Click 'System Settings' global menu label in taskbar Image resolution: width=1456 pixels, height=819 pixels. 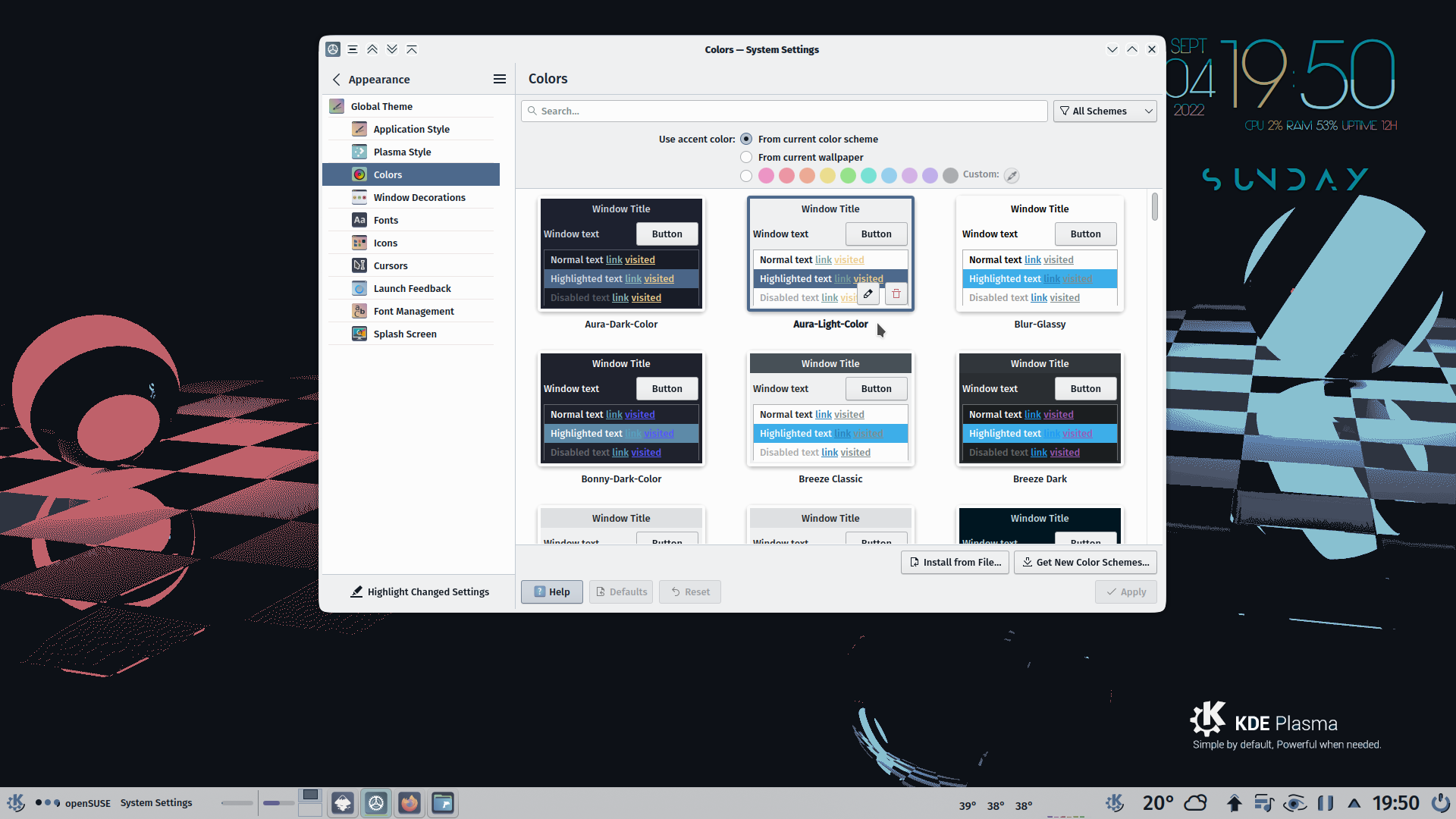[156, 802]
